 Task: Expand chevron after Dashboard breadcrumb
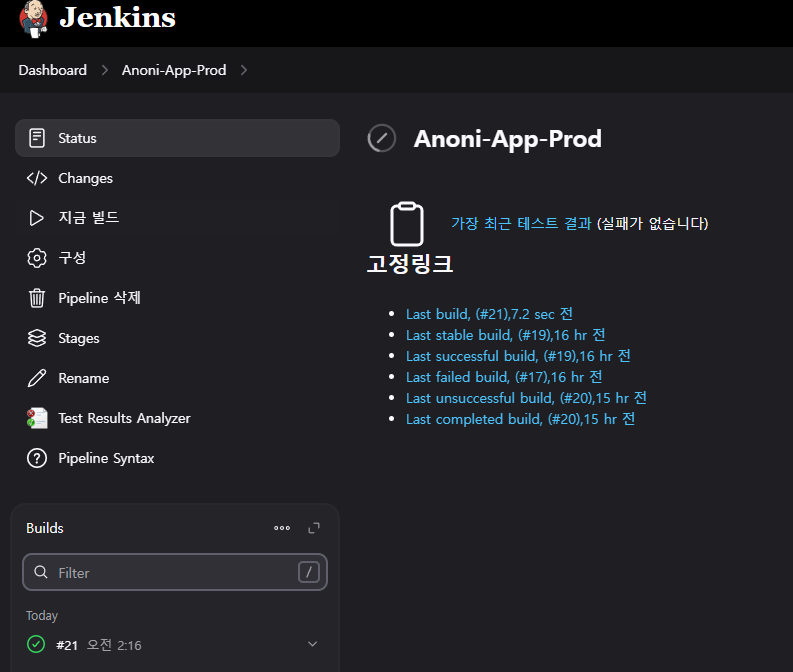(105, 70)
